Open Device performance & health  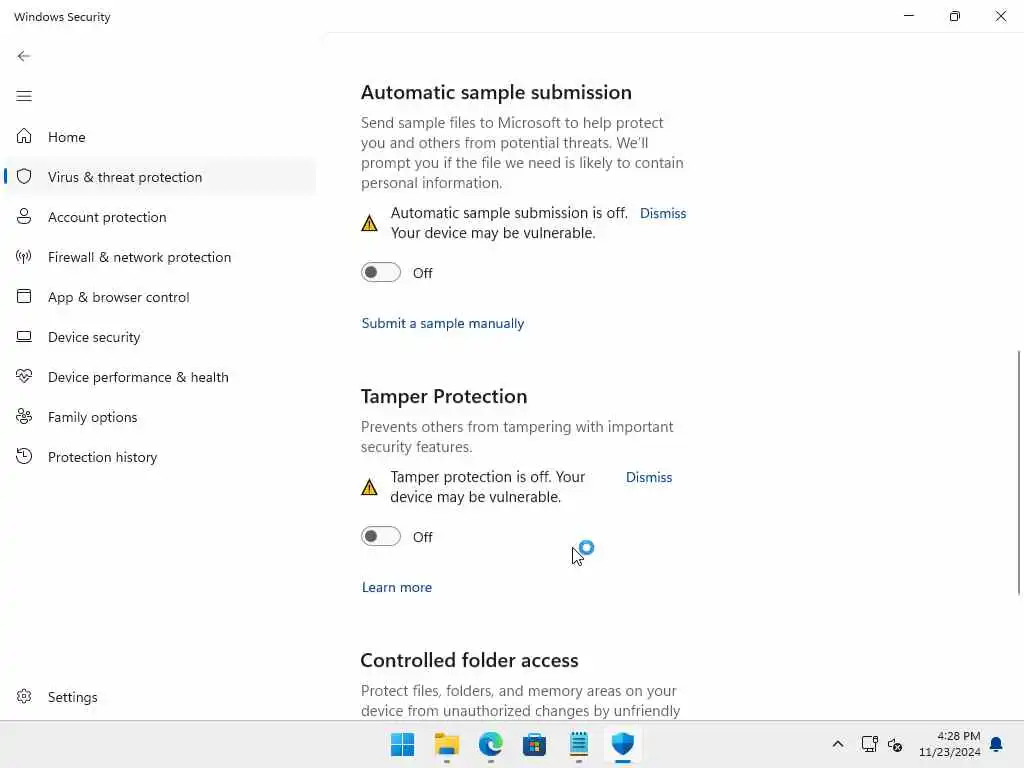[159, 377]
